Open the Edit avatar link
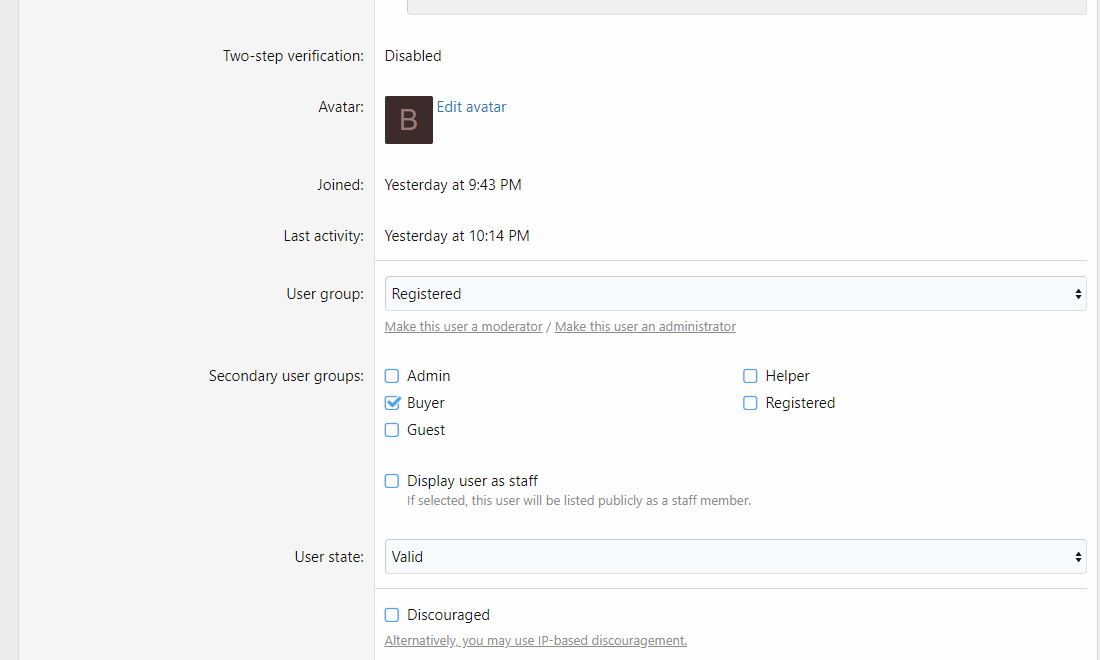 471,107
